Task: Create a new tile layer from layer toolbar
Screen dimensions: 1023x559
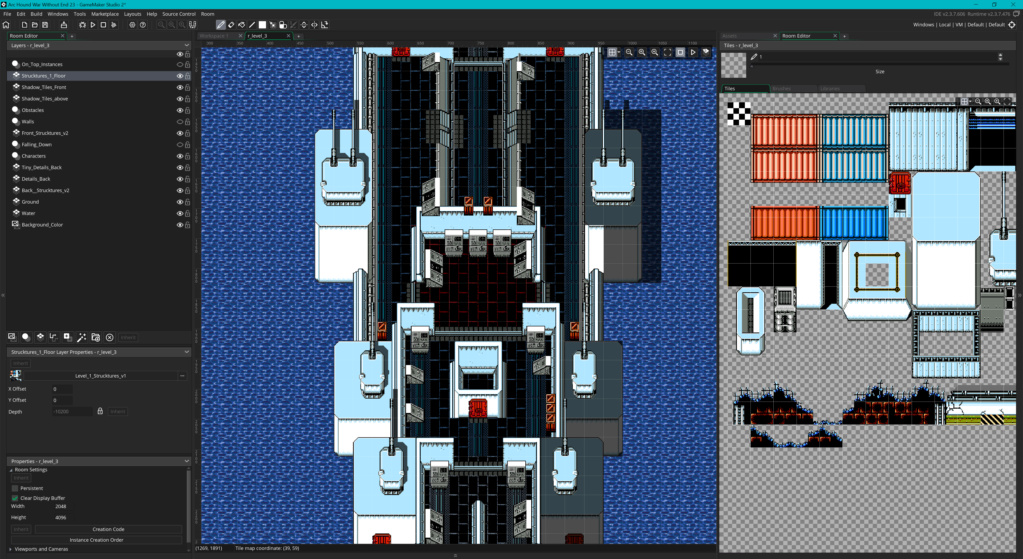Action: pos(40,337)
